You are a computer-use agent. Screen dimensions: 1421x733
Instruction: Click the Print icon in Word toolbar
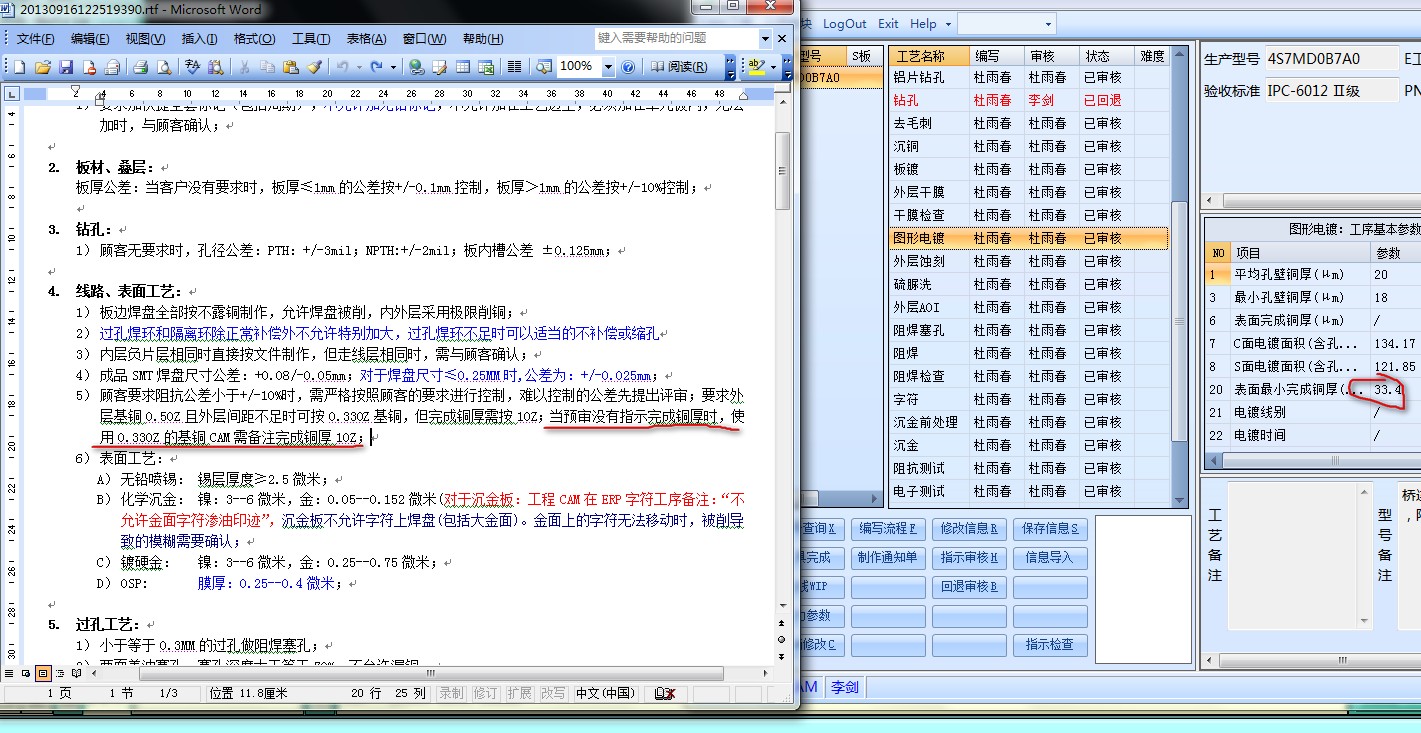(141, 67)
